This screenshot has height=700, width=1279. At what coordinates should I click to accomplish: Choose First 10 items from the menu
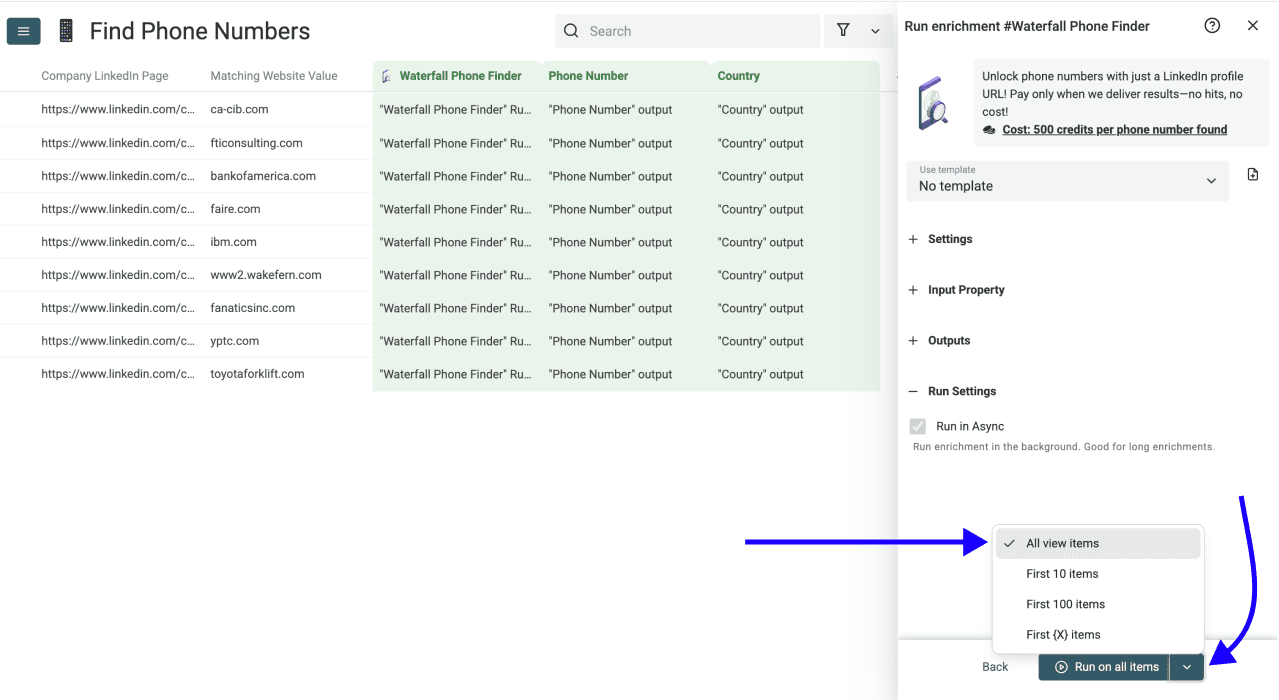point(1062,574)
